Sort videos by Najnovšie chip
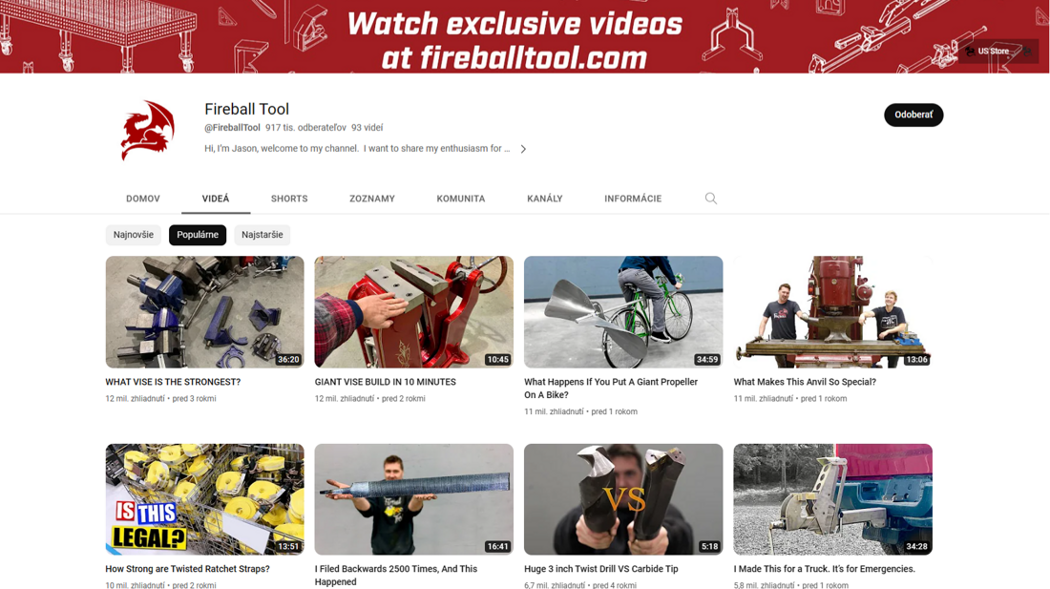The width and height of the screenshot is (1050, 589). (133, 235)
